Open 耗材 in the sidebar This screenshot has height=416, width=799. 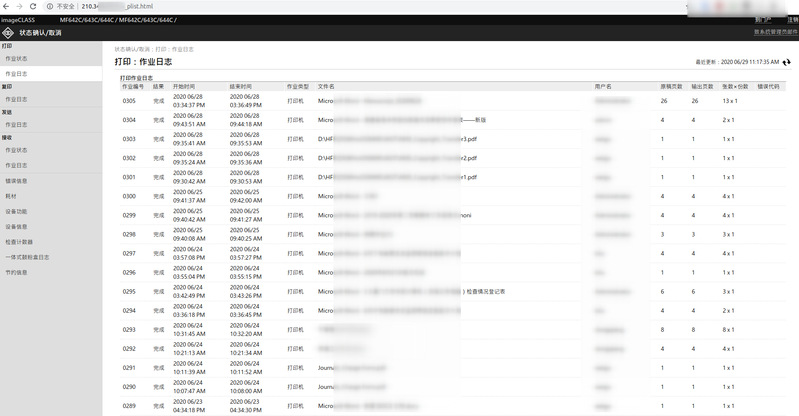click(11, 196)
